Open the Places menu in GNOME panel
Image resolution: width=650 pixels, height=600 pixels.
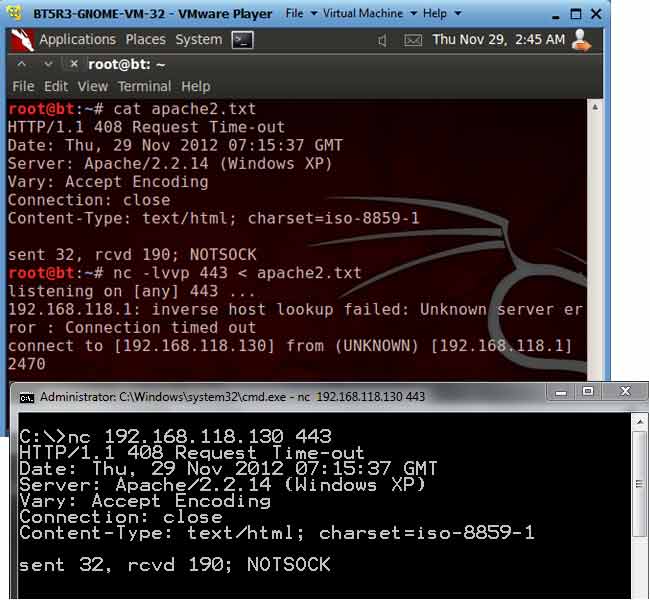[145, 40]
